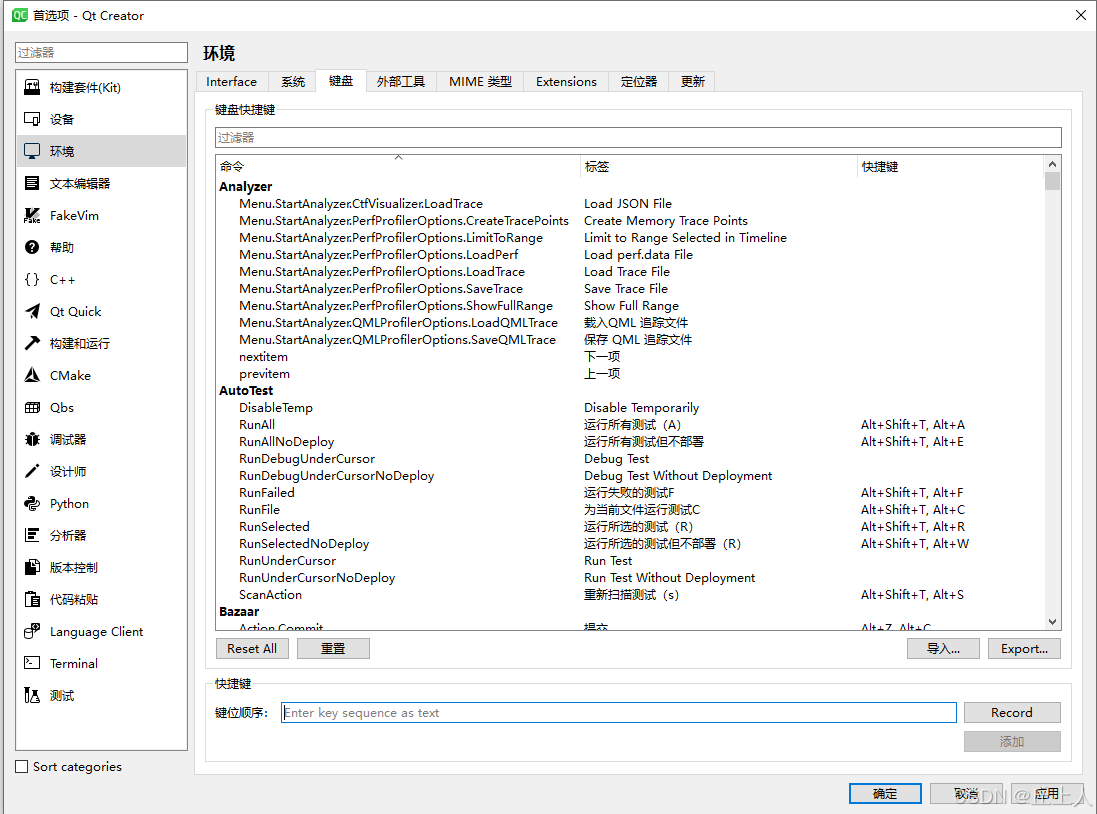Open the 定位器 locator tab

[639, 82]
